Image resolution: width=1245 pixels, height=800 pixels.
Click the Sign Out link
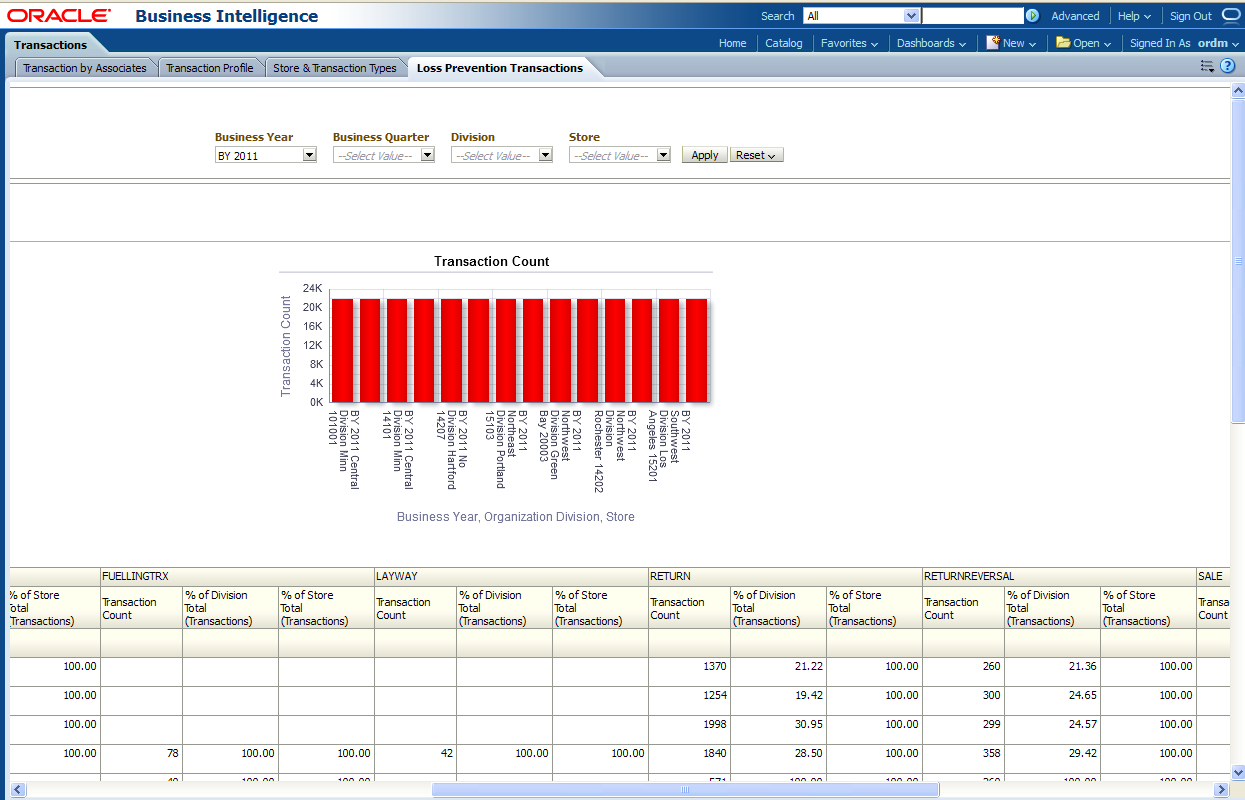tap(1190, 16)
